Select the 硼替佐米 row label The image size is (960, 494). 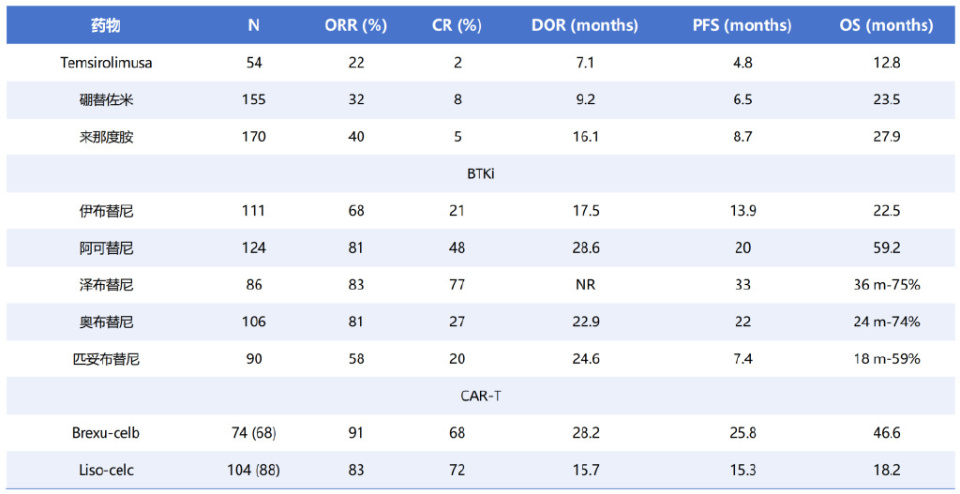tap(106, 100)
